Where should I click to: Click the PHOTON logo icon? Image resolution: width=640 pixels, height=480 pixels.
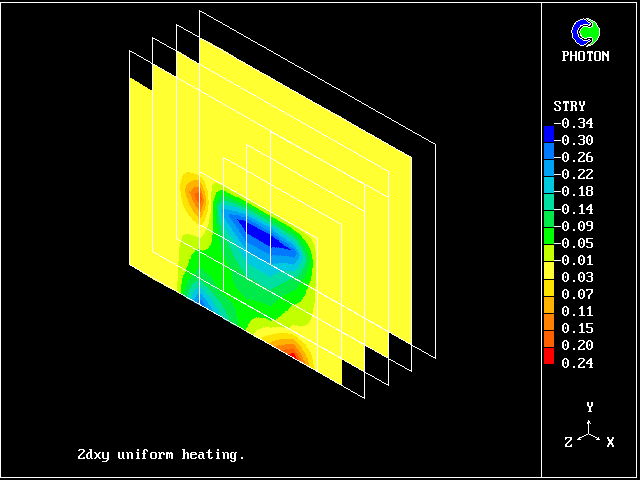pyautogui.click(x=585, y=33)
